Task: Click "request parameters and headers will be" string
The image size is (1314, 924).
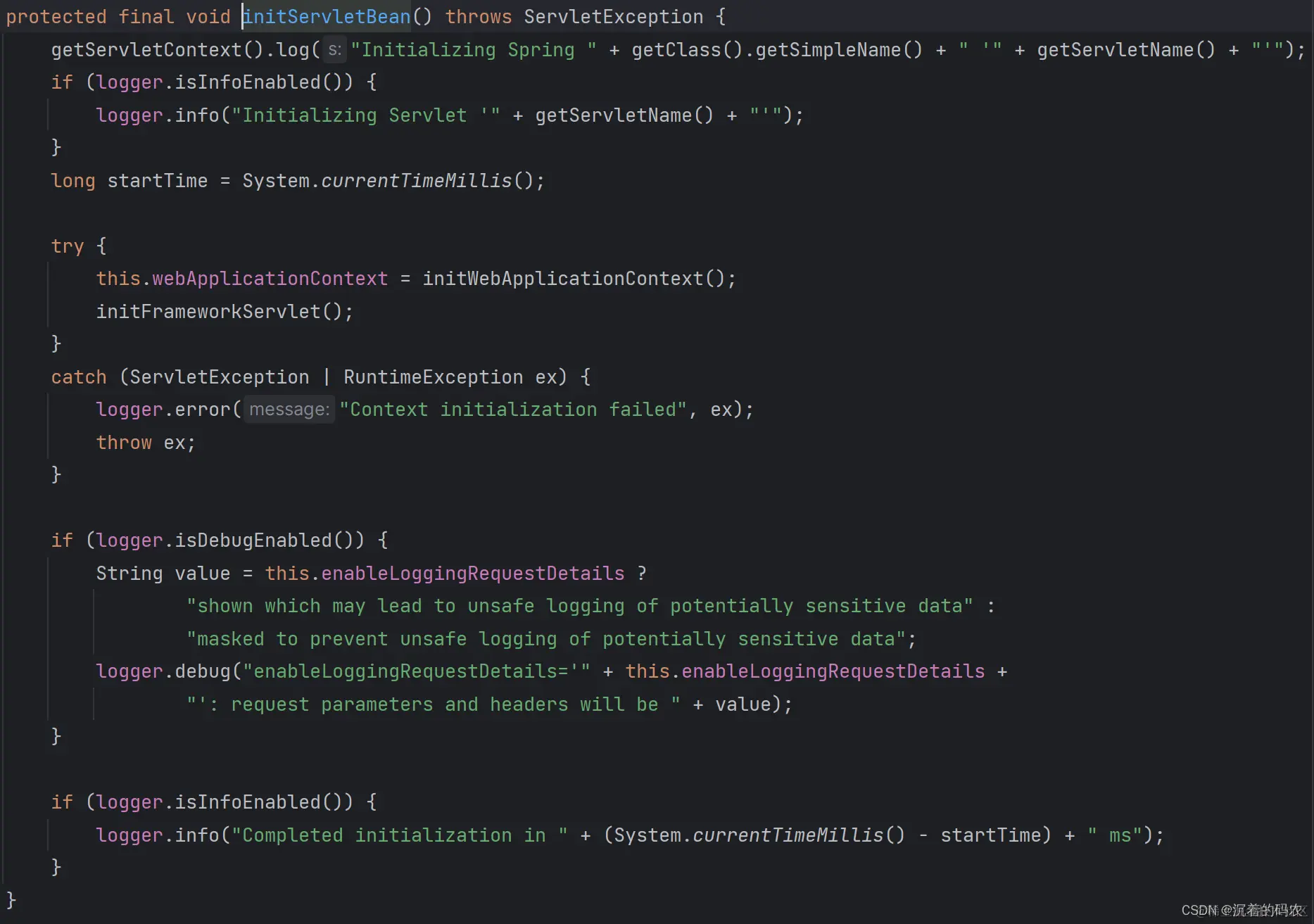Action: click(x=434, y=704)
